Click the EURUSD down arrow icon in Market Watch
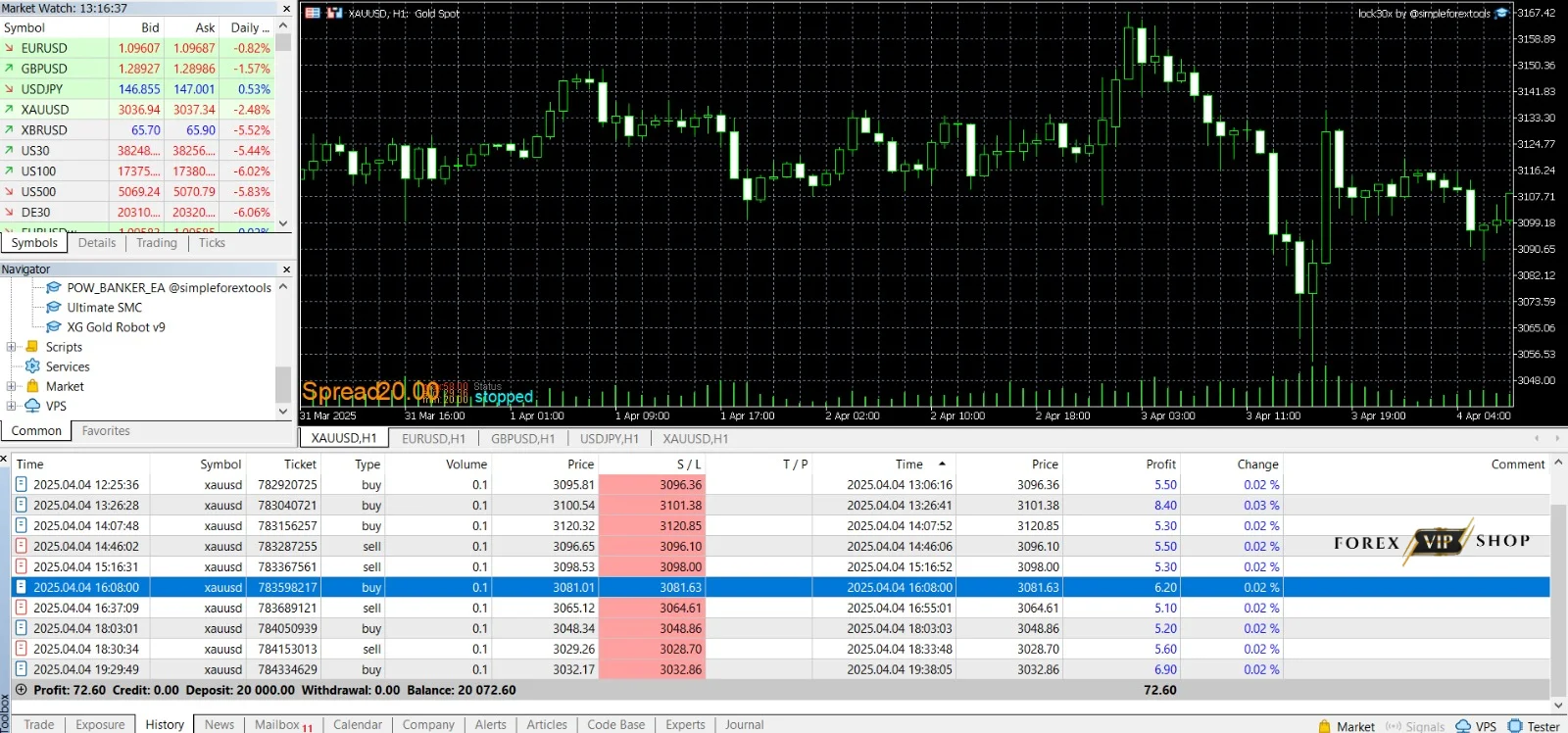 click(x=9, y=48)
